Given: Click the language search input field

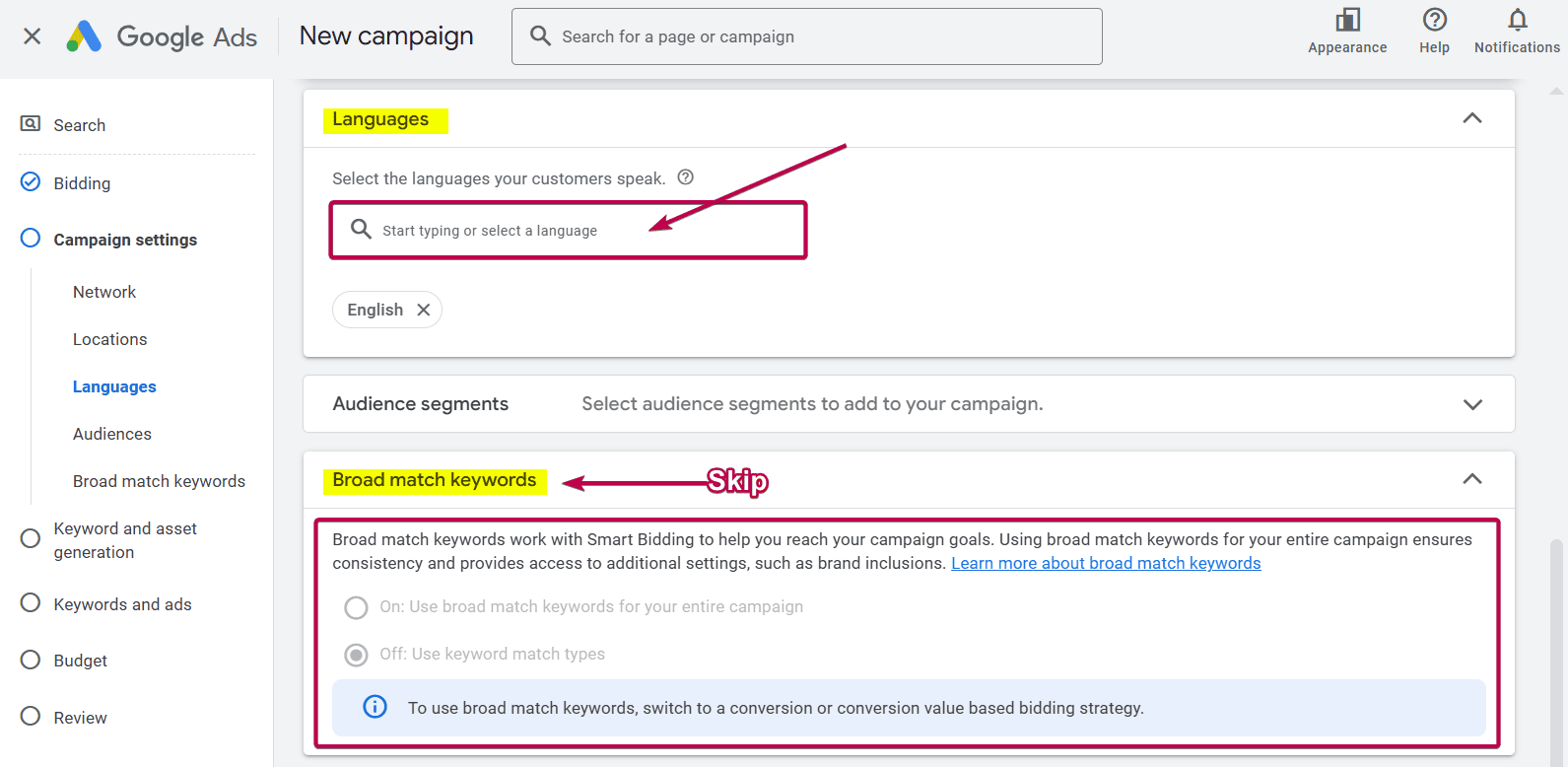Looking at the screenshot, I should [x=581, y=231].
